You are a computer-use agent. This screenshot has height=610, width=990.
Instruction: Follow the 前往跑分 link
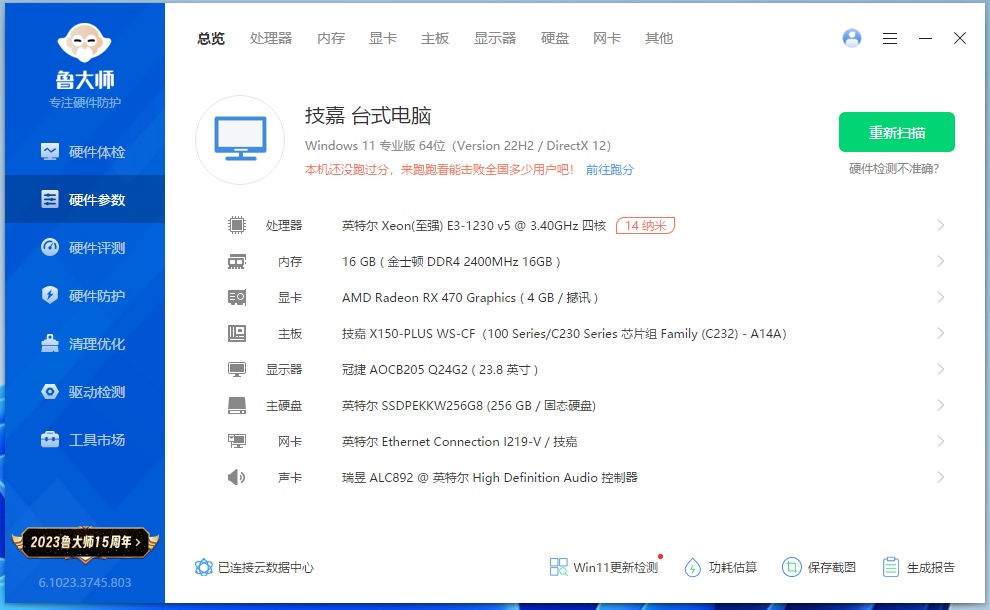pos(610,170)
